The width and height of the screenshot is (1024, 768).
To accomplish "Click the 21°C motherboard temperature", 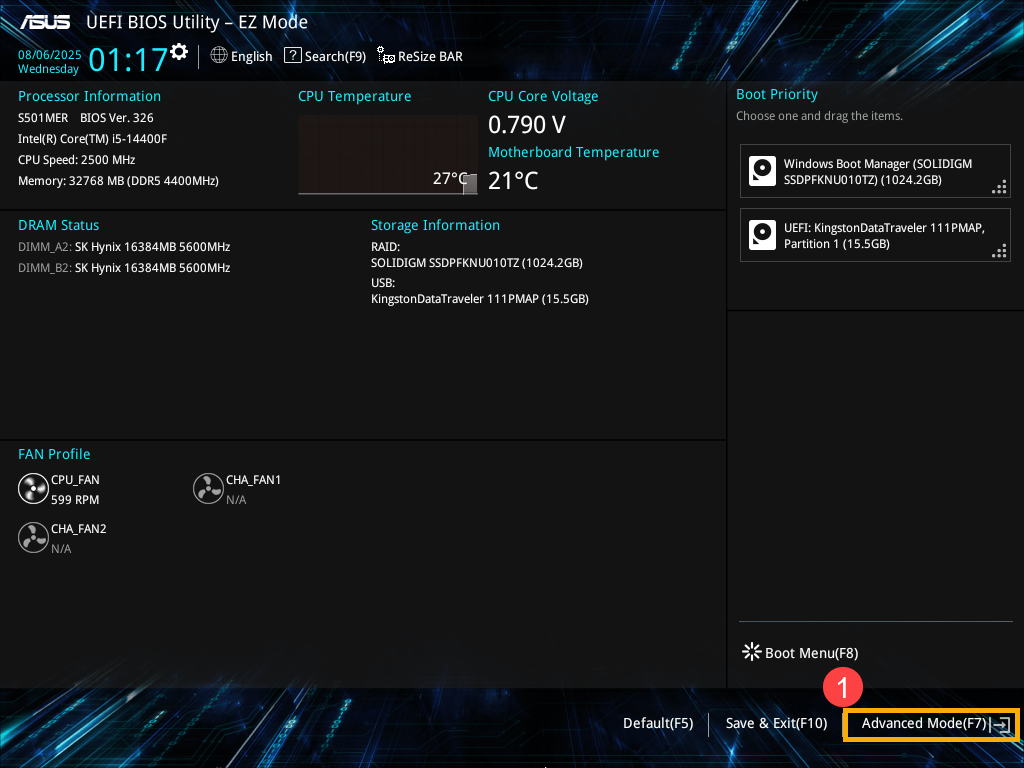I will click(513, 180).
